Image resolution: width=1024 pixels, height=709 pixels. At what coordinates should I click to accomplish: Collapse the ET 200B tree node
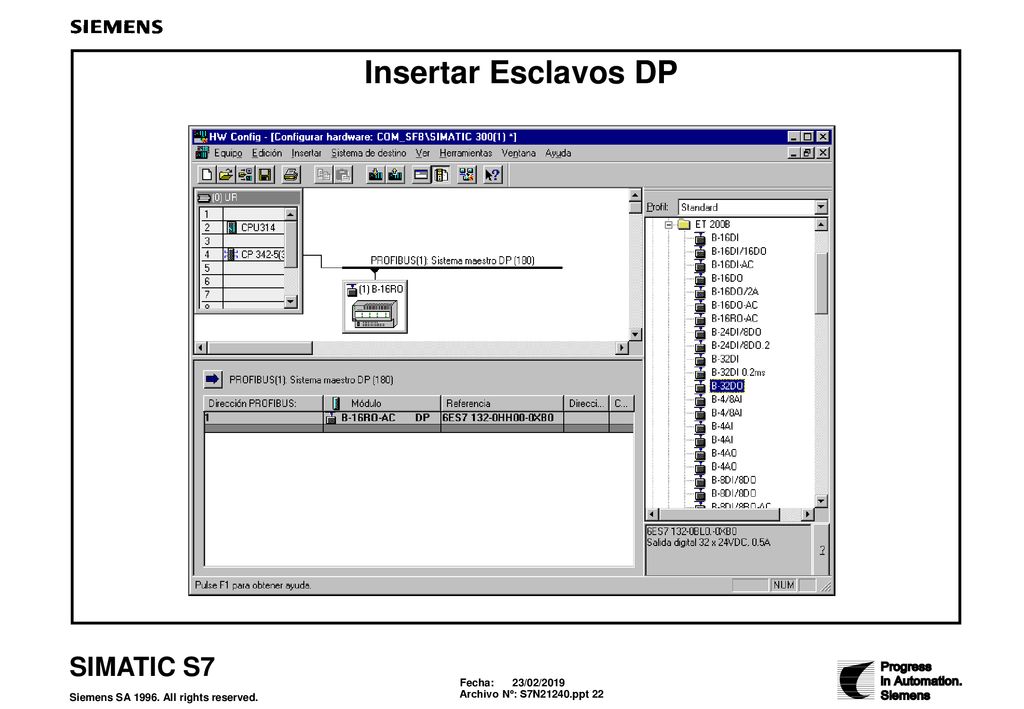click(669, 225)
